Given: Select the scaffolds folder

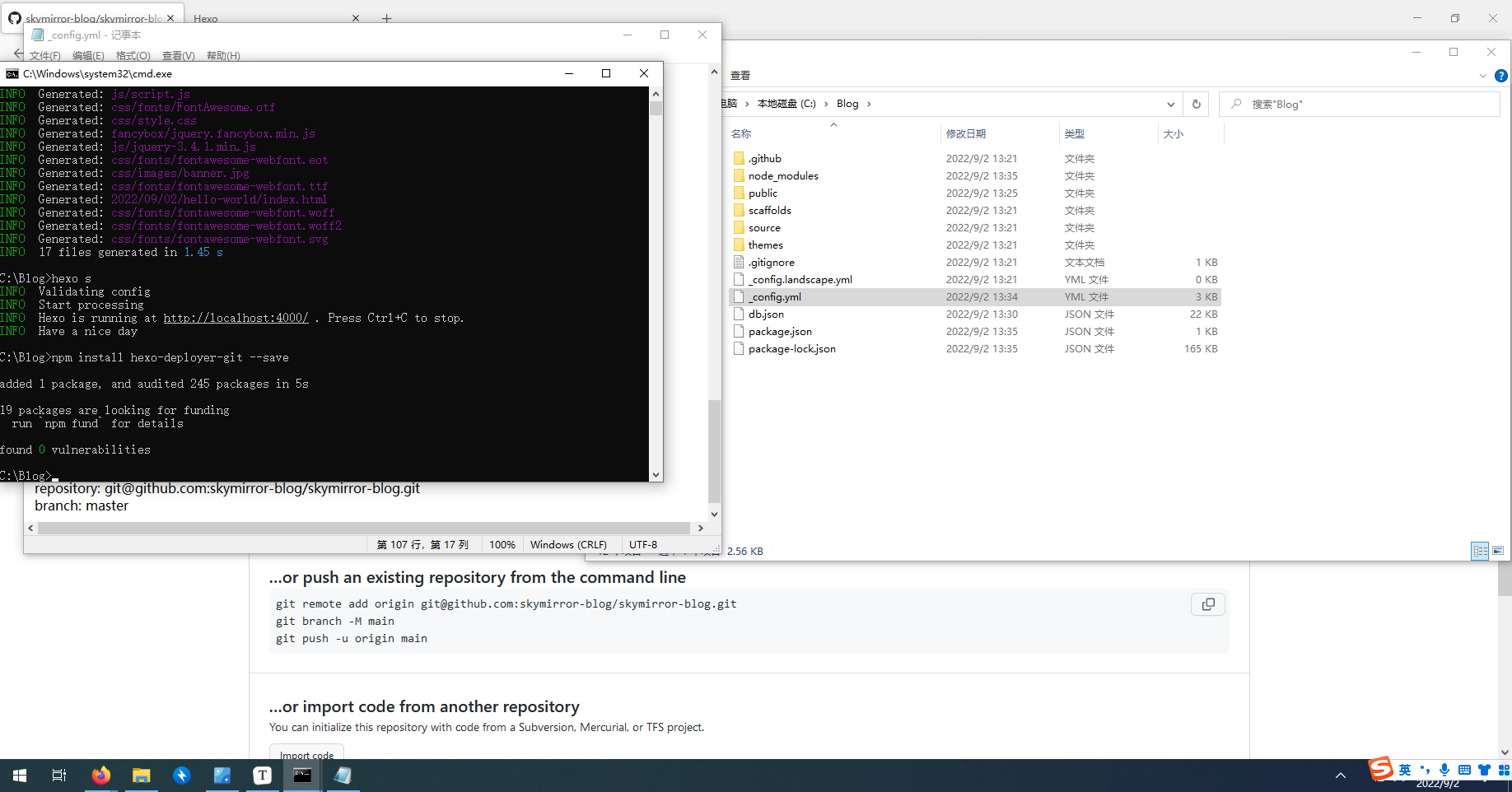Looking at the screenshot, I should click(x=974, y=210).
